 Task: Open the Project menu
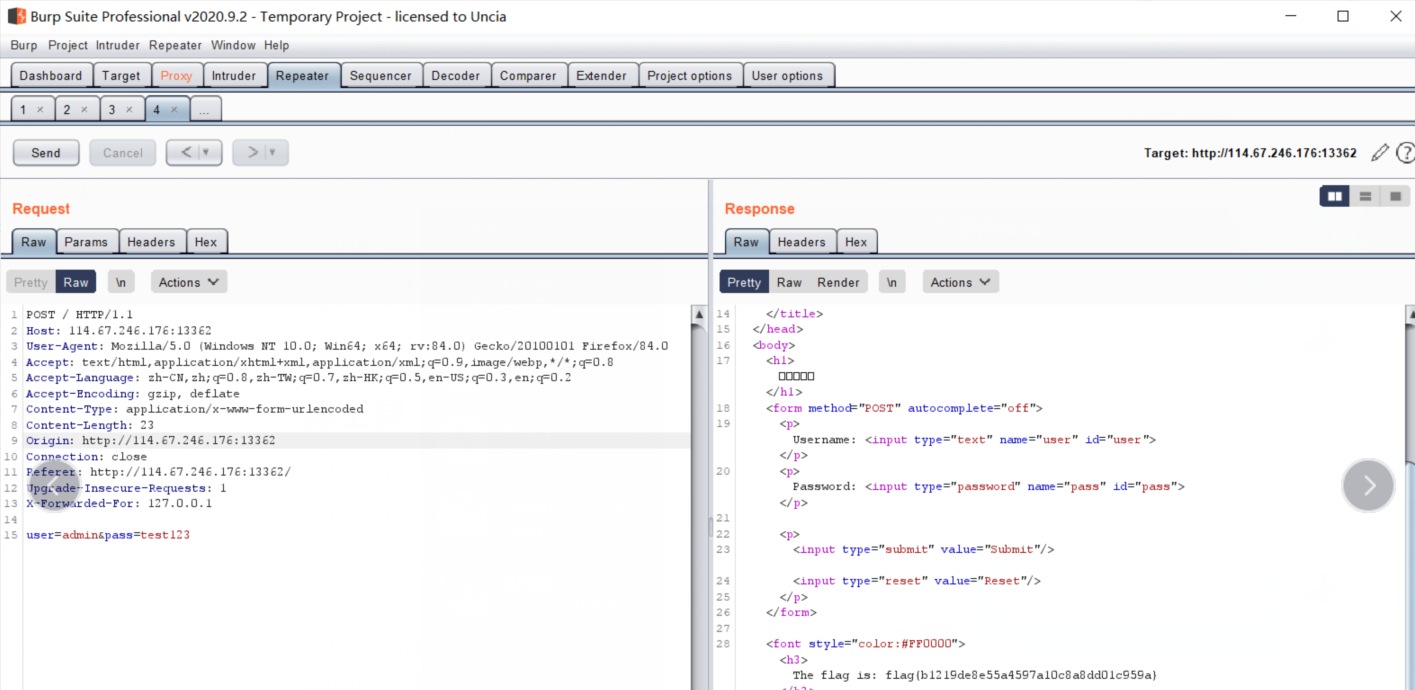tap(68, 45)
